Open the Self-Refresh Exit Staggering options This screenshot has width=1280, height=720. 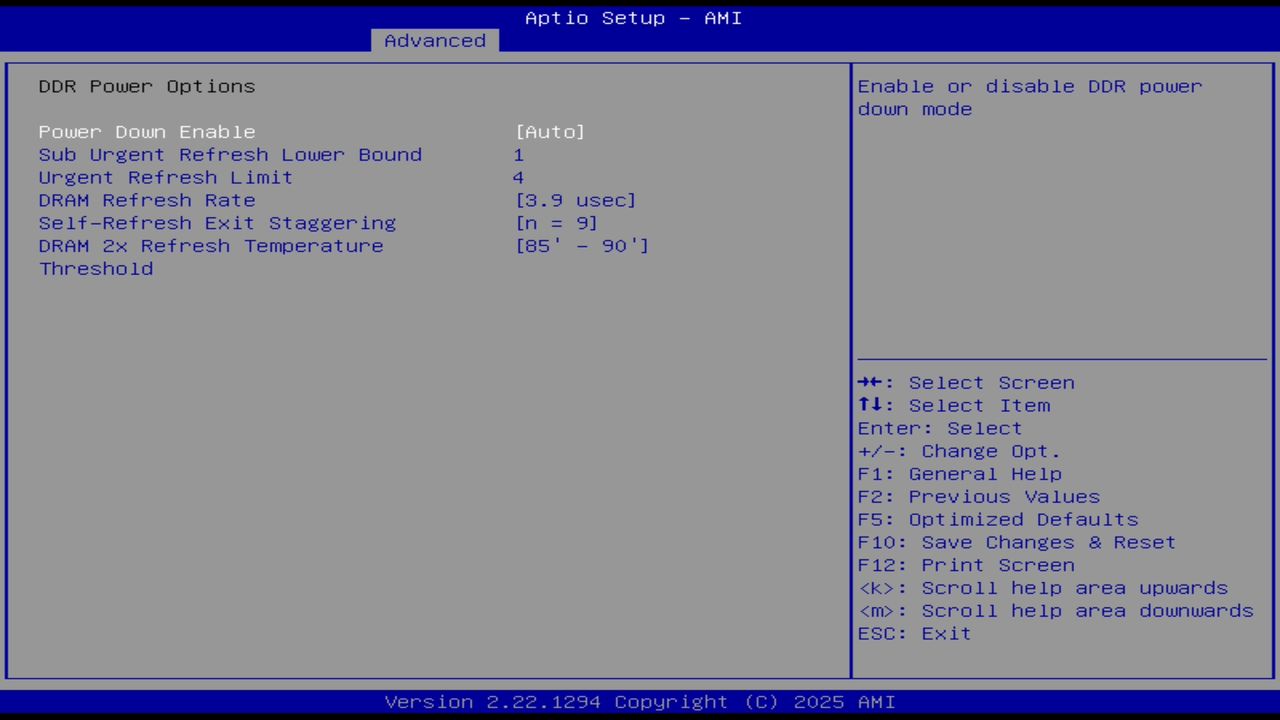coord(217,223)
